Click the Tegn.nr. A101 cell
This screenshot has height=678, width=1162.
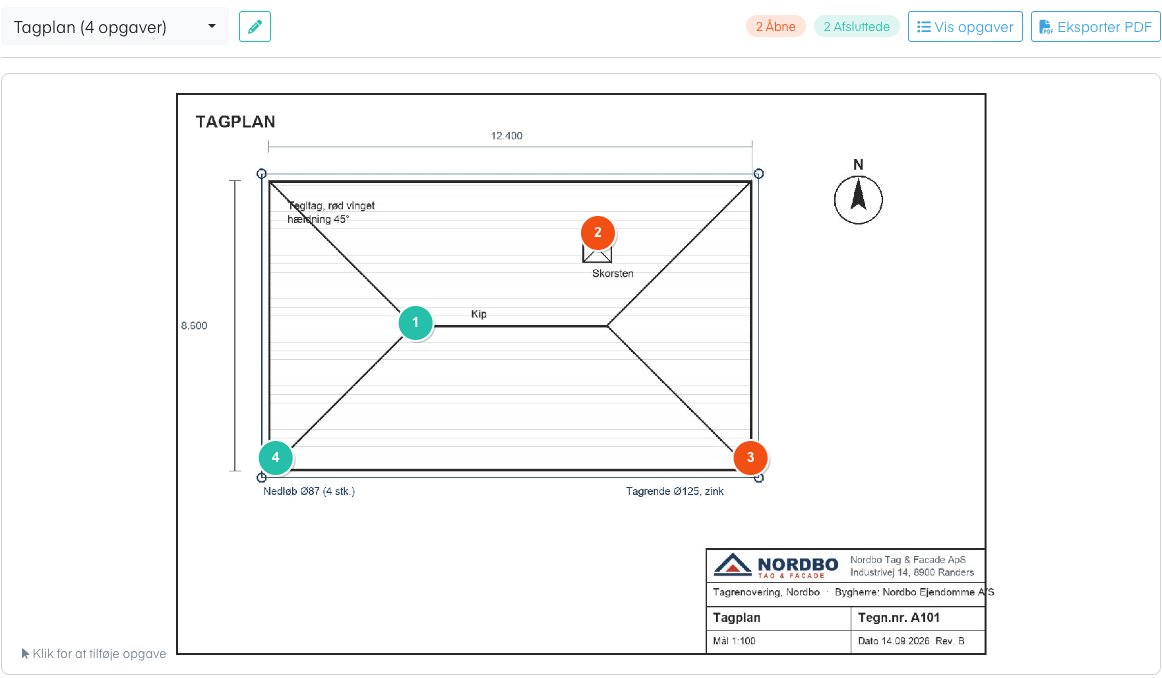click(x=917, y=618)
